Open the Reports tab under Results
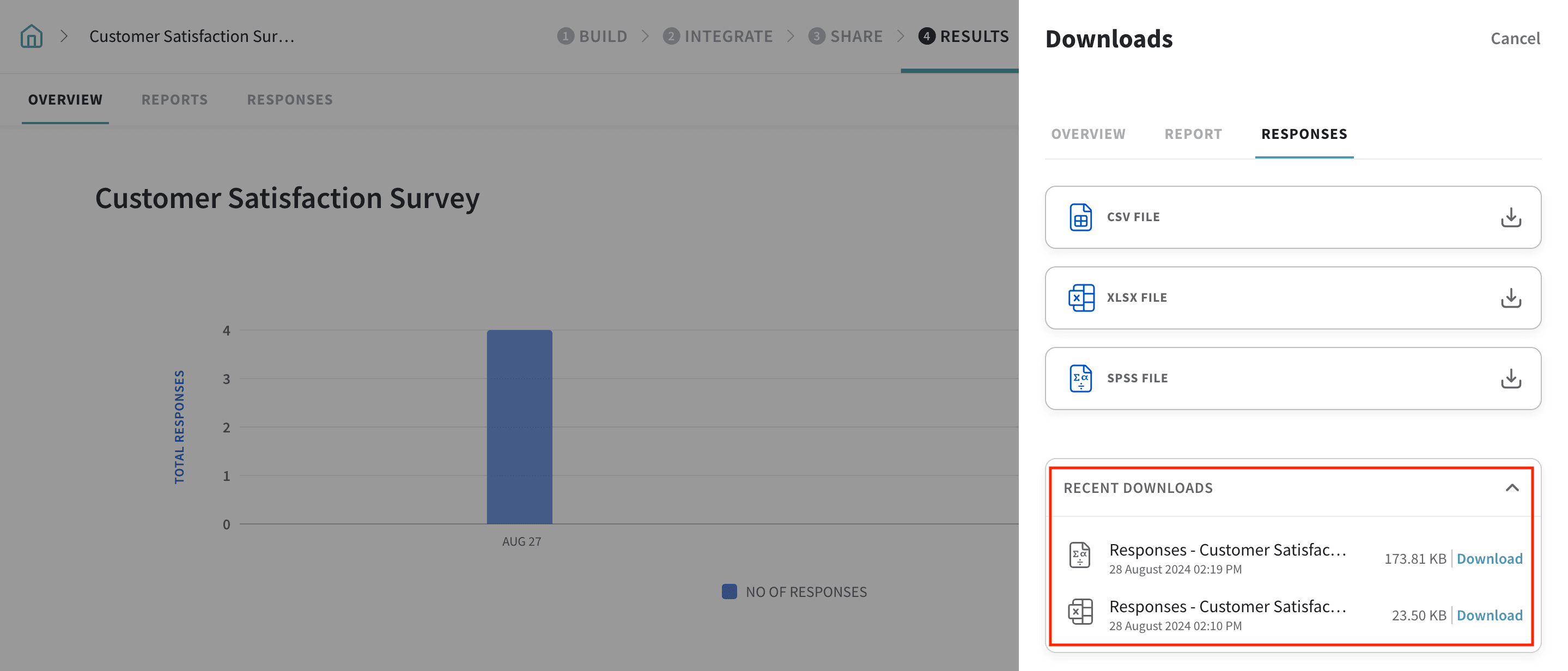Screen dimensions: 1568x671 tap(175, 100)
